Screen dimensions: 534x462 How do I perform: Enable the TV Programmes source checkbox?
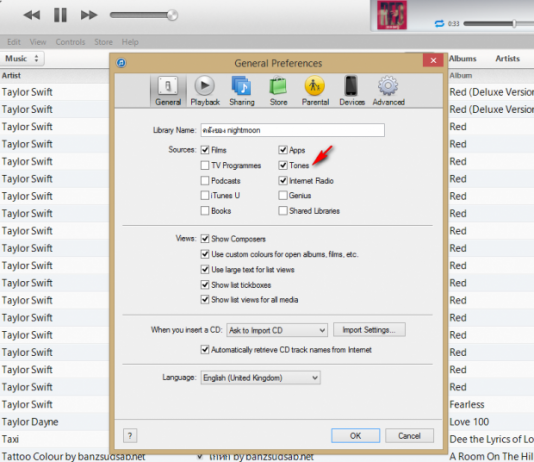click(205, 165)
